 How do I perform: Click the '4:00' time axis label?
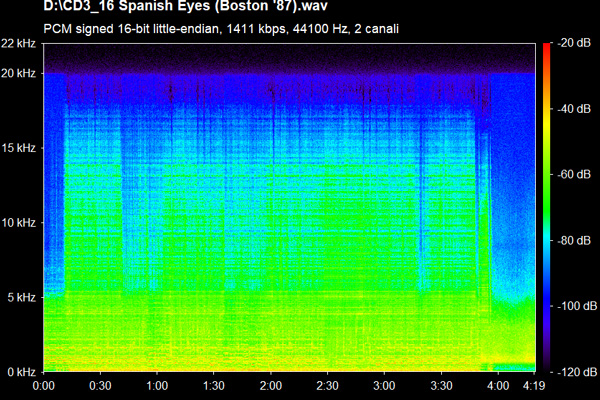[498, 385]
